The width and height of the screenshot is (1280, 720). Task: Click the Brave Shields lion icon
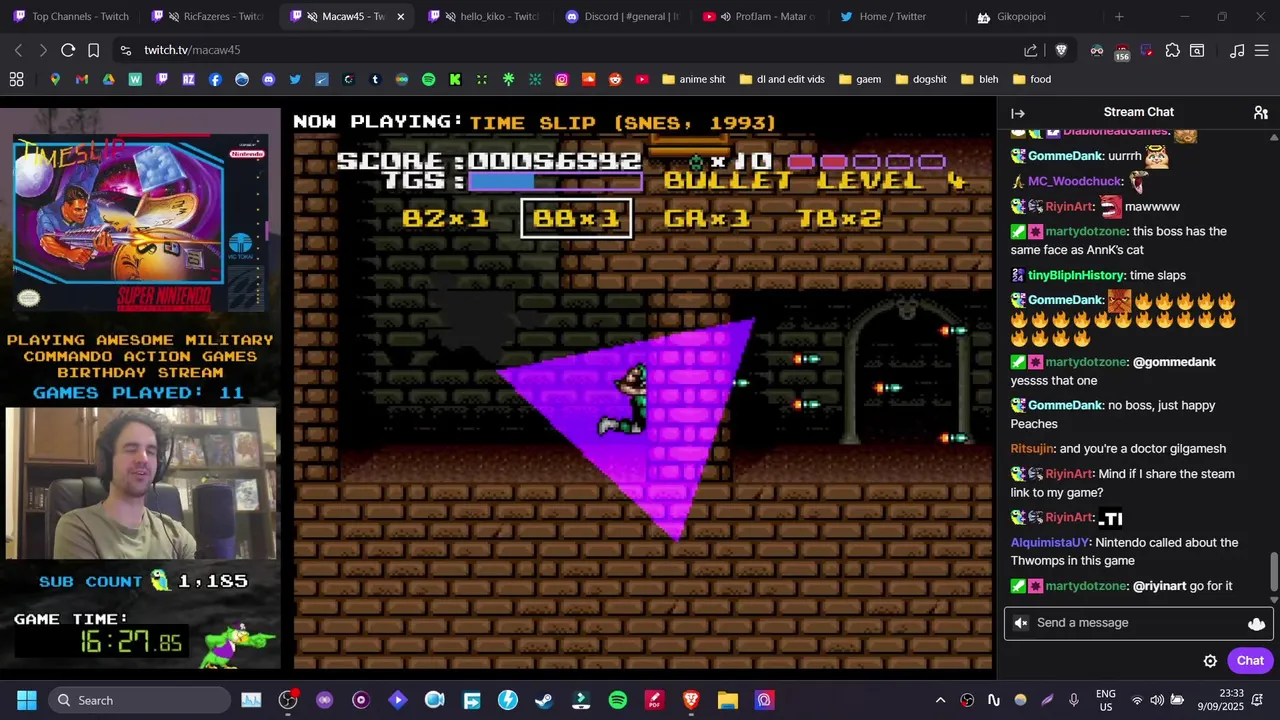[1061, 50]
